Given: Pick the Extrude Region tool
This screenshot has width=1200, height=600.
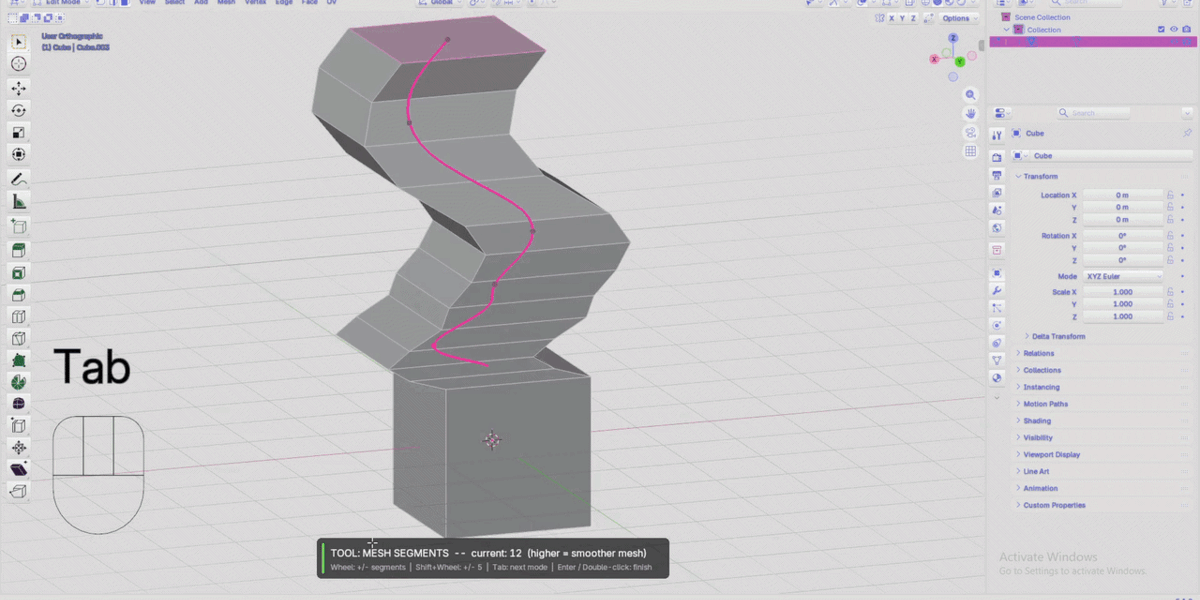Looking at the screenshot, I should [x=18, y=249].
